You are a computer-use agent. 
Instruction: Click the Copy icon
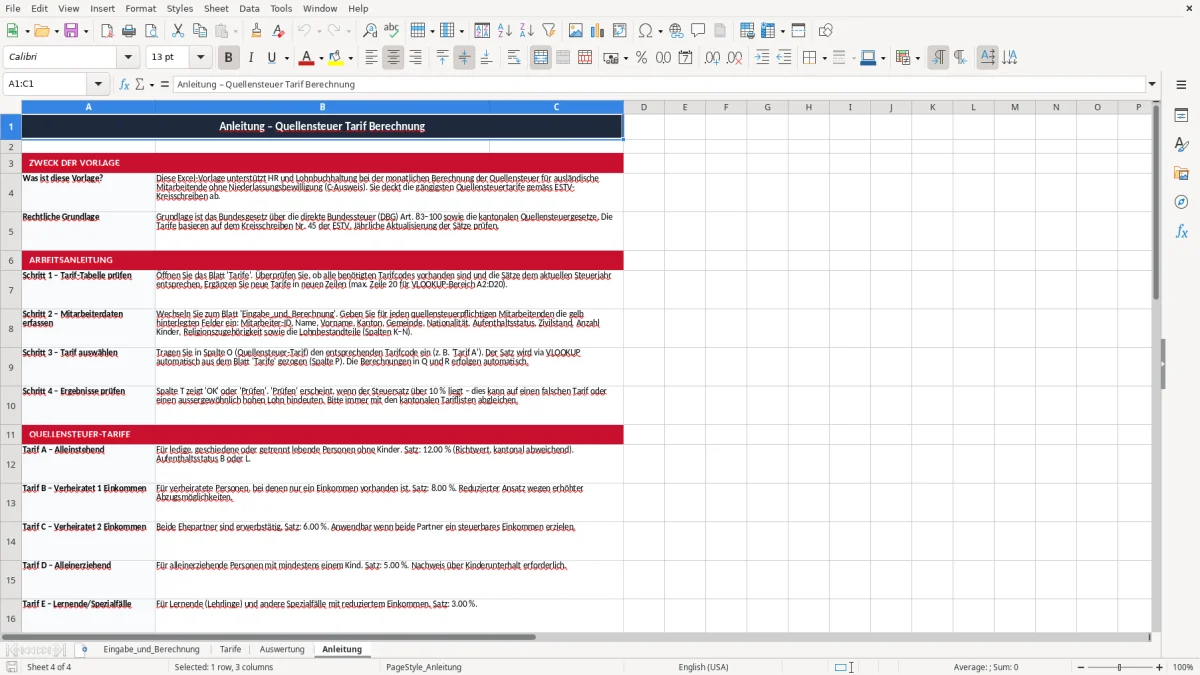(199, 31)
